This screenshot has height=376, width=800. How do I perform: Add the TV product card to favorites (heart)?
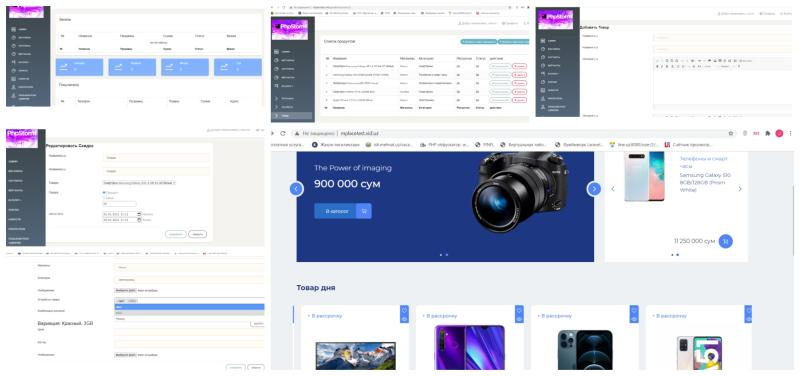tap(405, 310)
